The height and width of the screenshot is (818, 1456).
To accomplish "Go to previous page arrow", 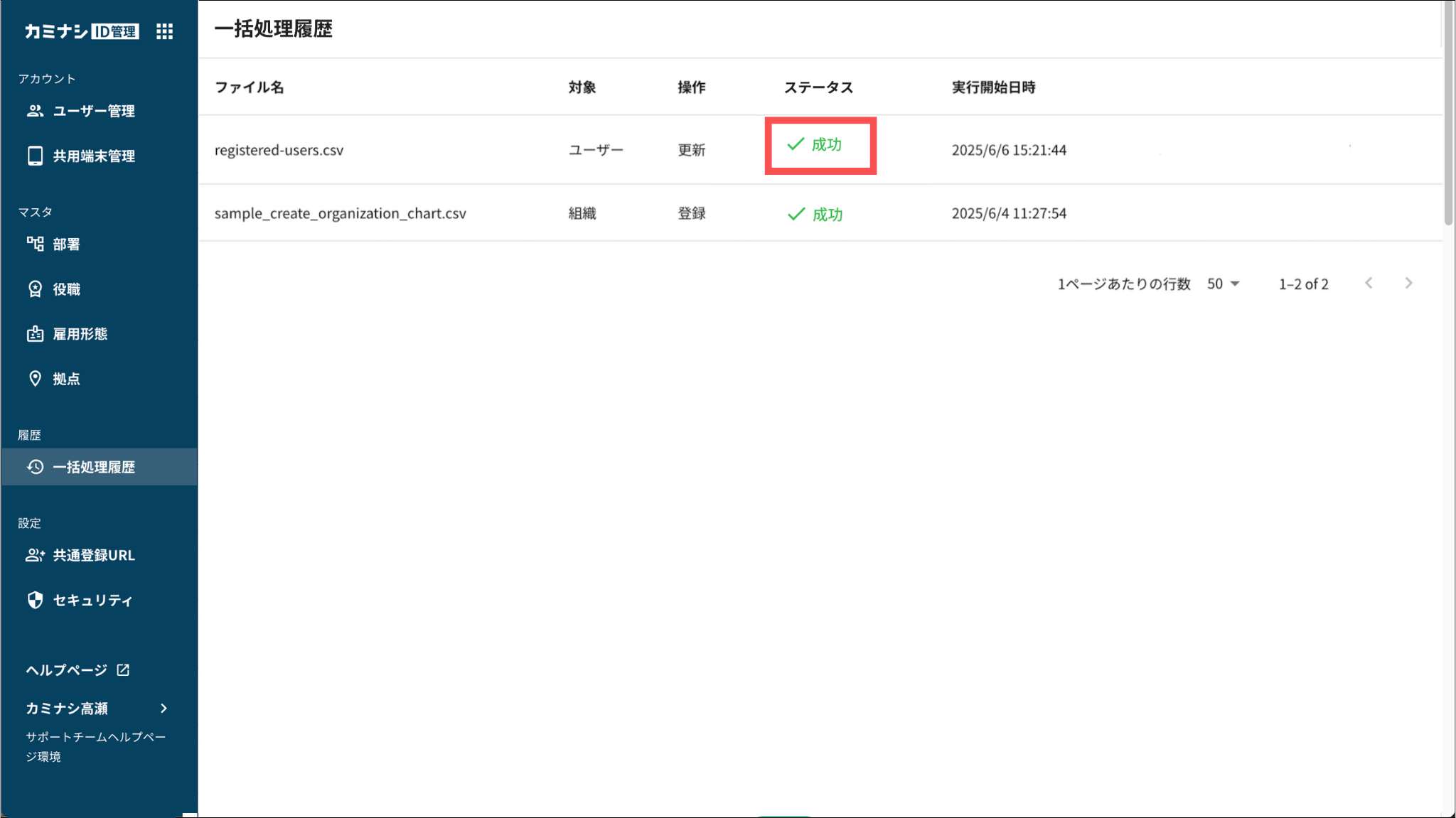I will 1369,284.
